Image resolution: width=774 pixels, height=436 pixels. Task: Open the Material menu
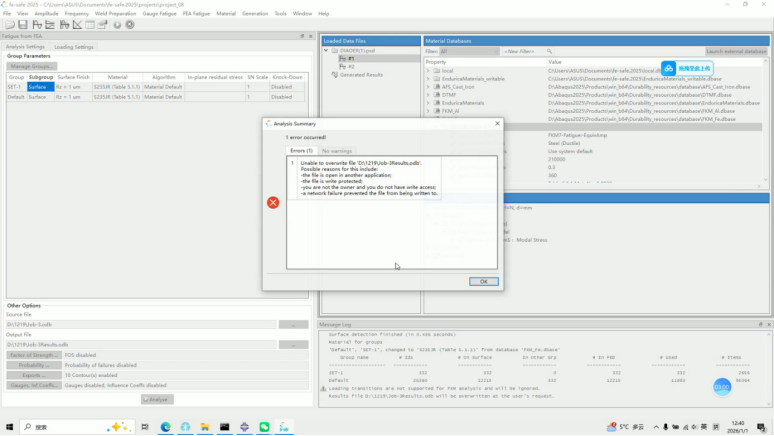click(x=226, y=14)
